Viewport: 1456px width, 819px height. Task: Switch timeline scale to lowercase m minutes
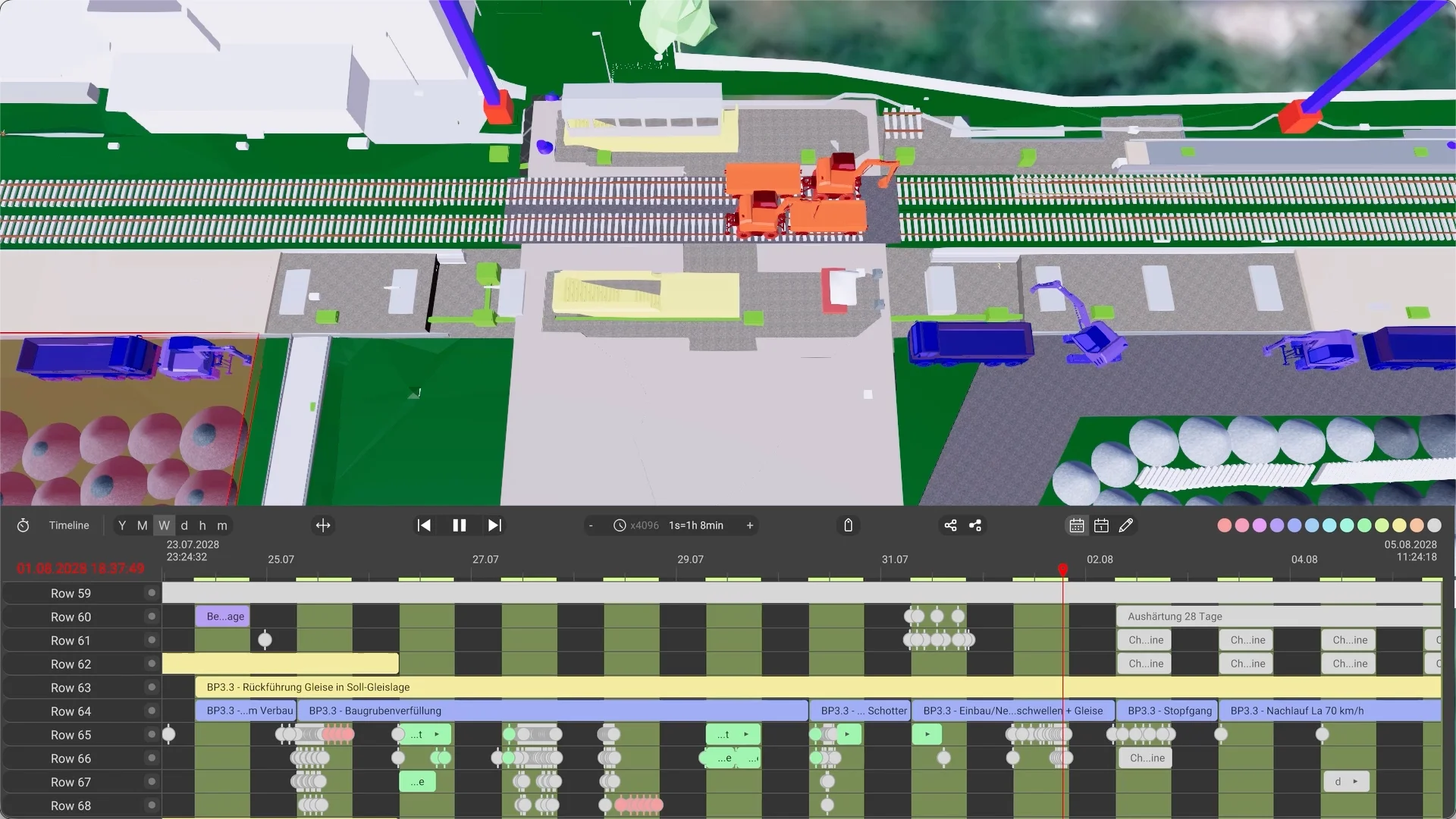[x=222, y=526]
